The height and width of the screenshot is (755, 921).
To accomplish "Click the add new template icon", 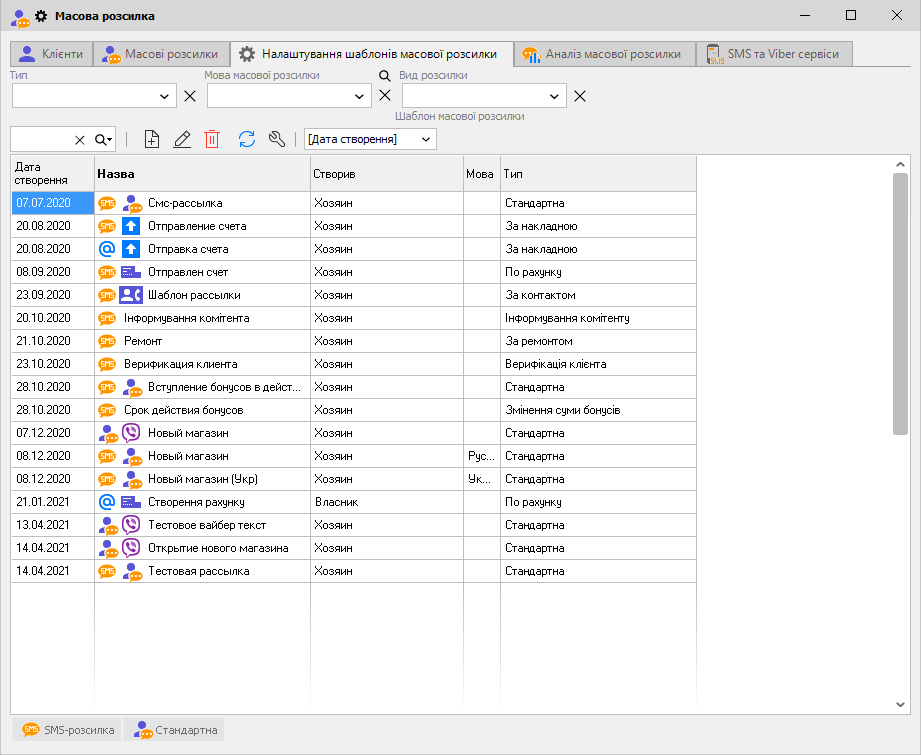I will [x=152, y=140].
